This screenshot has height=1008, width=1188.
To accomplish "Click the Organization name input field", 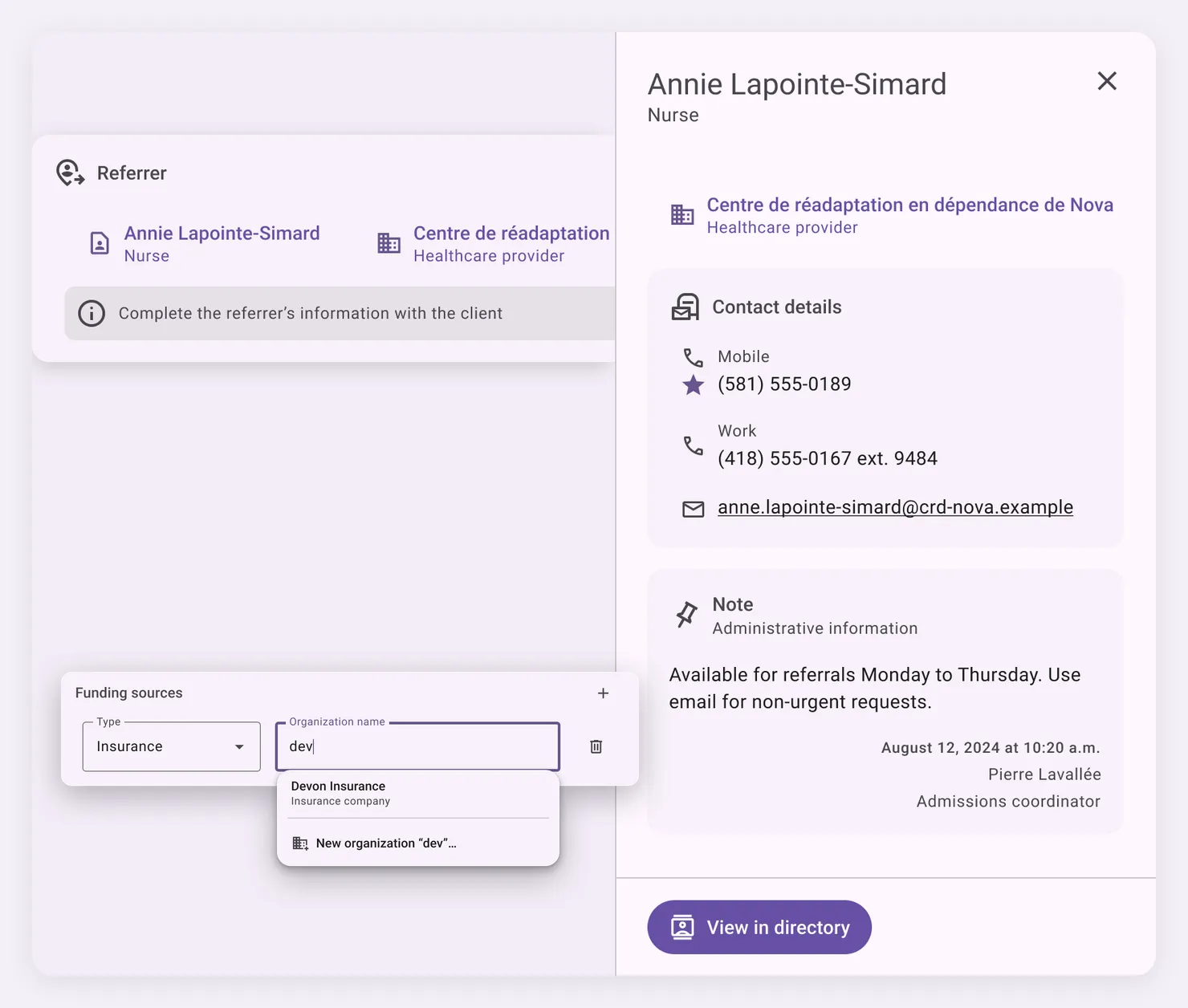I will [x=417, y=746].
